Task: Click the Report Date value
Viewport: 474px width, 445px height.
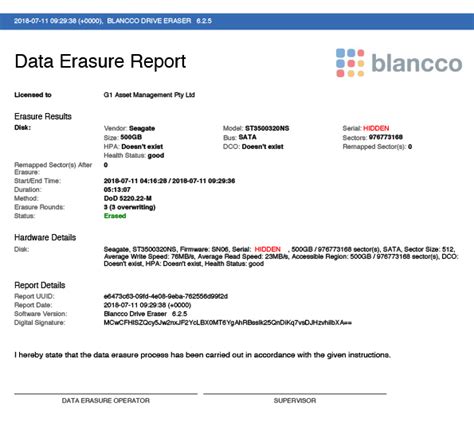Action: click(x=147, y=305)
